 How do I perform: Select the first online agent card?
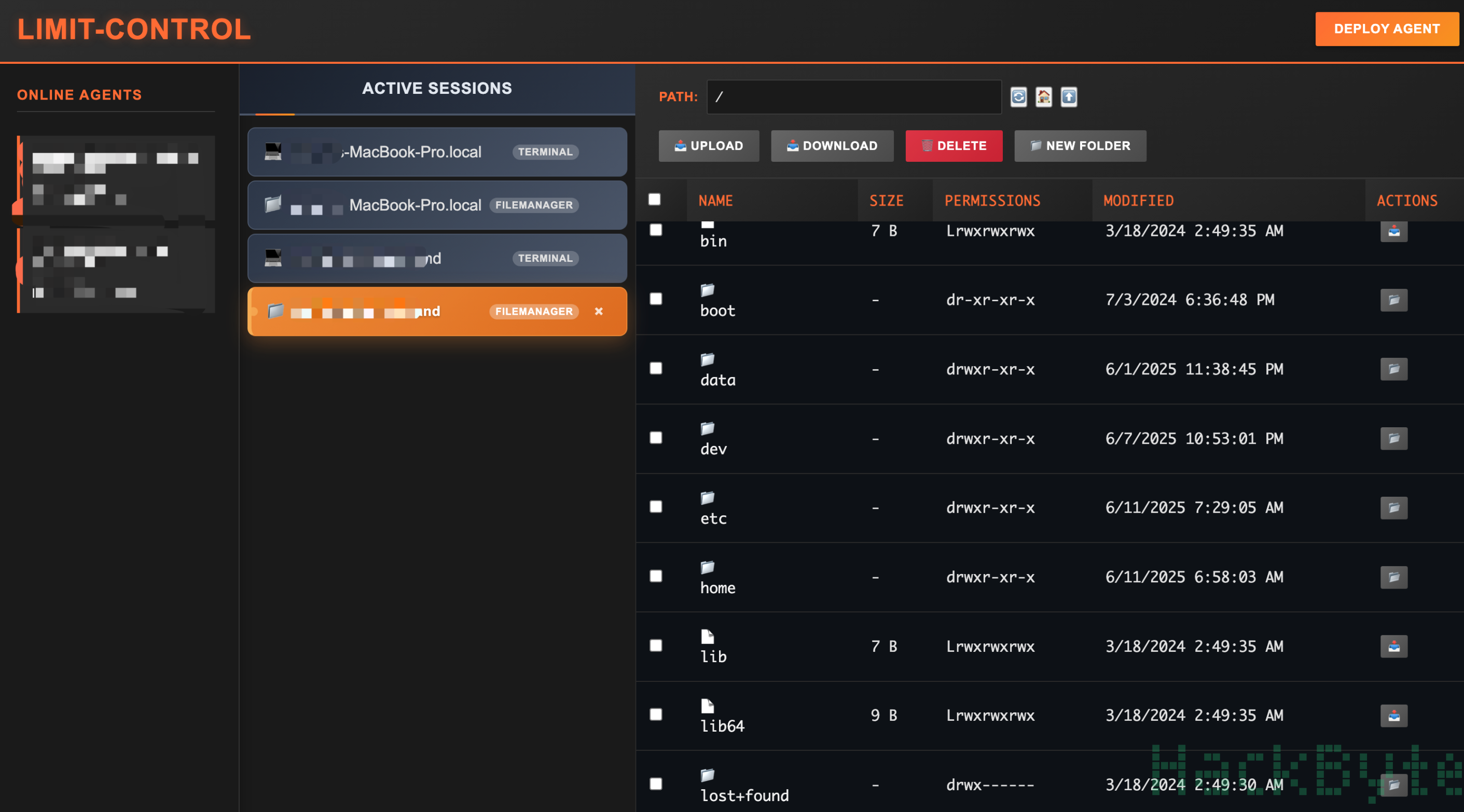click(x=116, y=177)
